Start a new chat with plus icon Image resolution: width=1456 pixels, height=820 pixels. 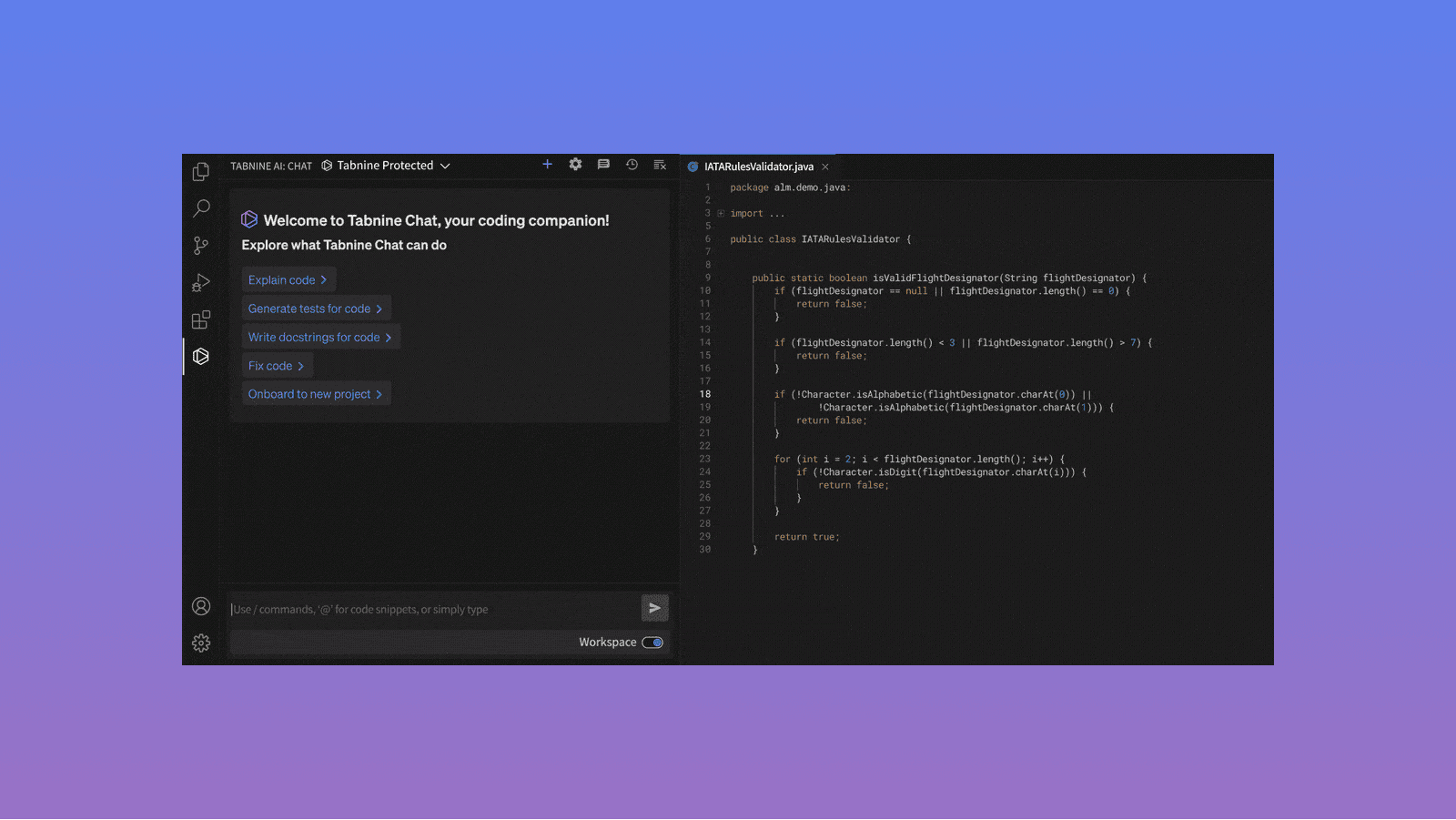click(x=547, y=165)
